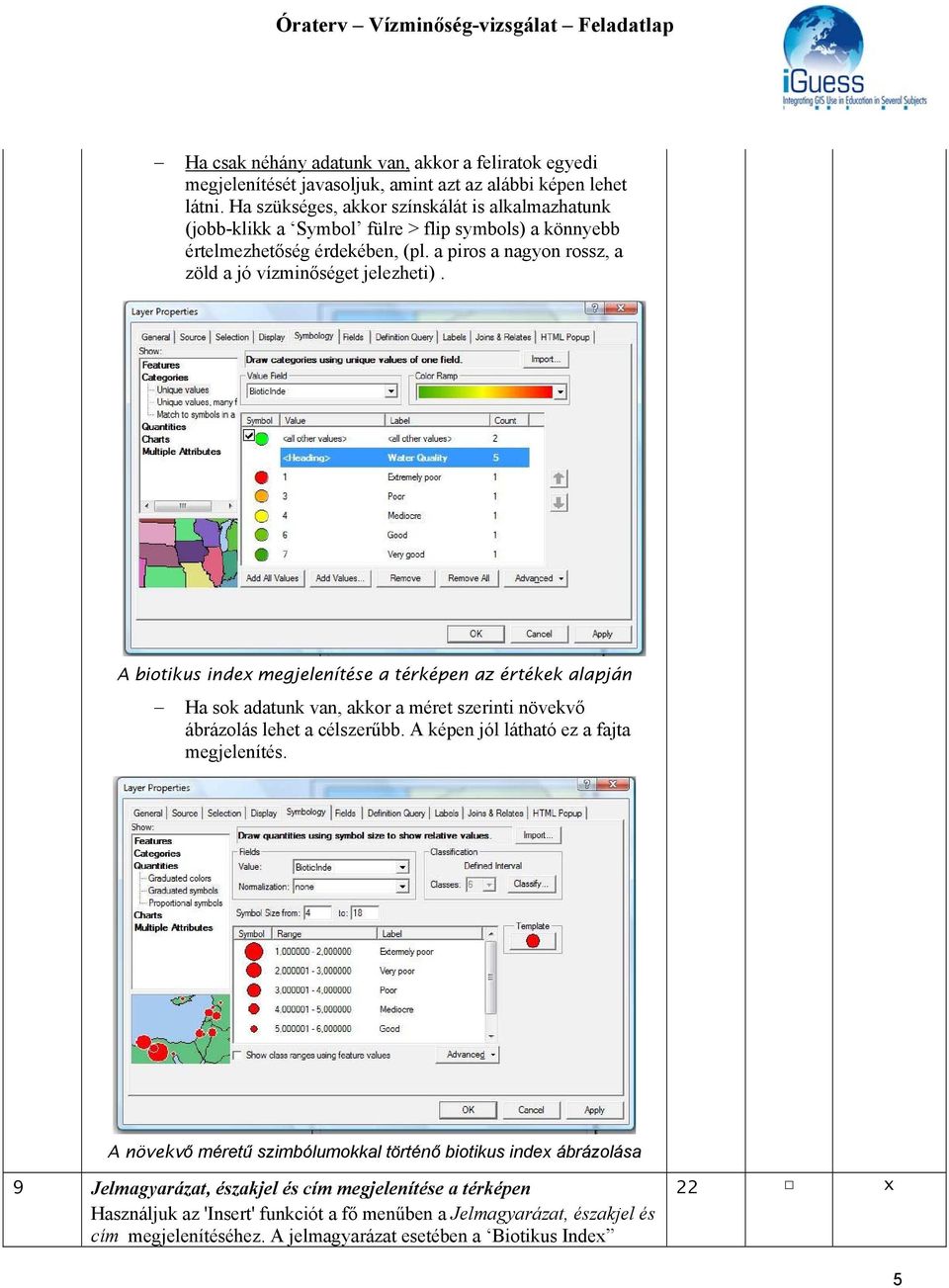This screenshot has height=1288, width=949.
Task: Click the Symbol Size from field showing 4
Action: [317, 912]
